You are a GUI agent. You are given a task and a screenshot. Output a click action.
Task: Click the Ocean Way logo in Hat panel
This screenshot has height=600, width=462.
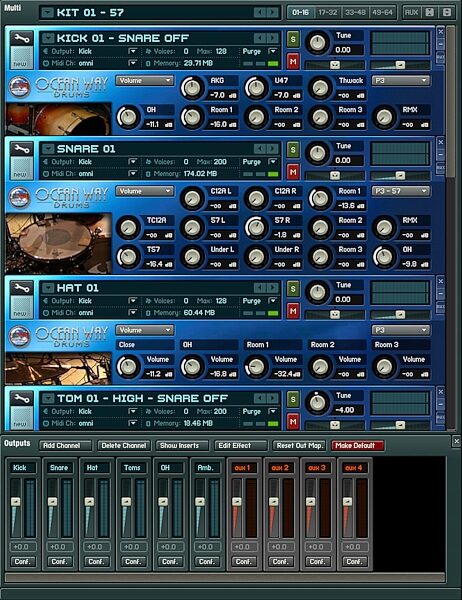pos(20,337)
